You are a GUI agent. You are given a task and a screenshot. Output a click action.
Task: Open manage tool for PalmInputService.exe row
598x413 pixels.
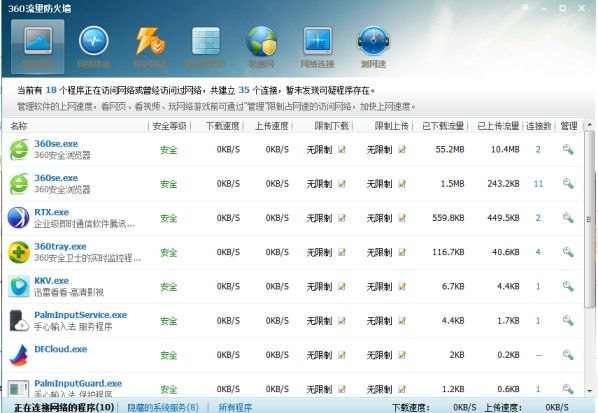point(568,321)
